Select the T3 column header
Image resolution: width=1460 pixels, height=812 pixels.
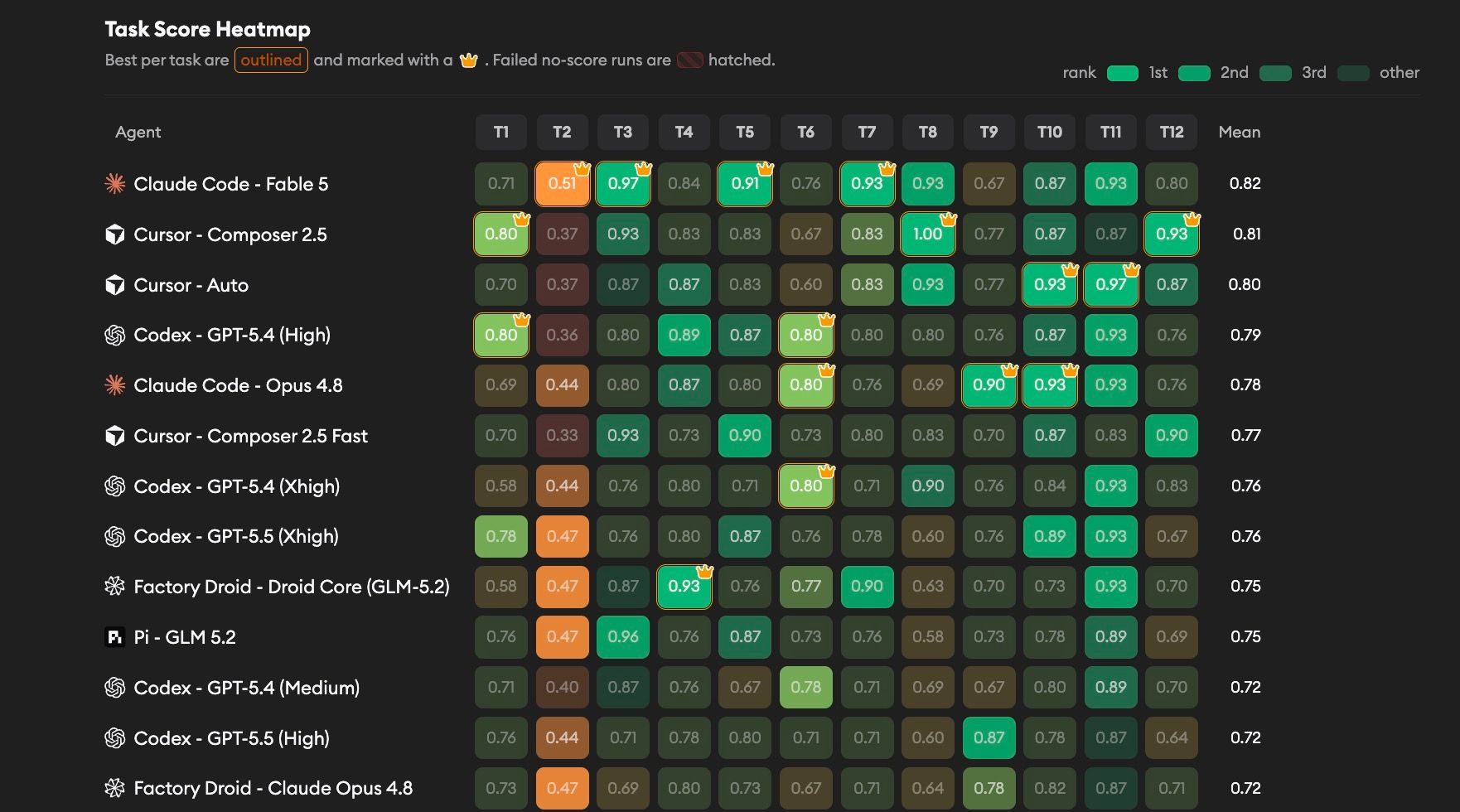[x=623, y=132]
